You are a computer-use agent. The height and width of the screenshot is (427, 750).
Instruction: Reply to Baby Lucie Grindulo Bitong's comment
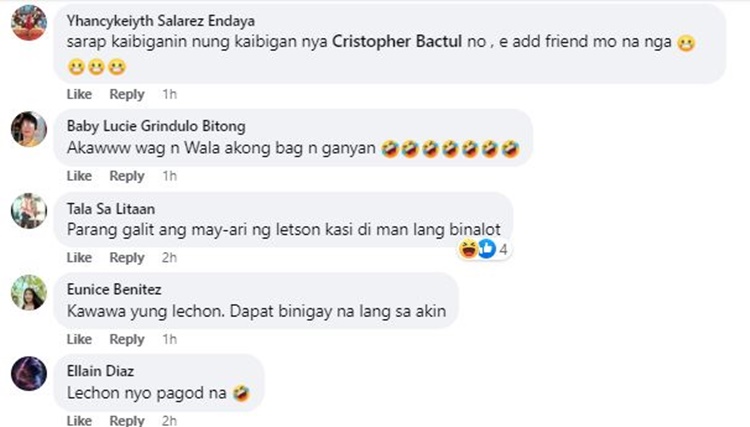point(127,176)
